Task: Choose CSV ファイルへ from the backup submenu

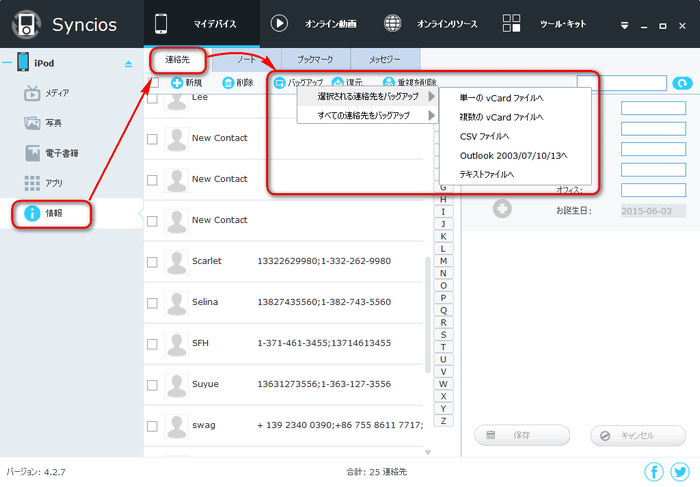Action: (x=484, y=136)
